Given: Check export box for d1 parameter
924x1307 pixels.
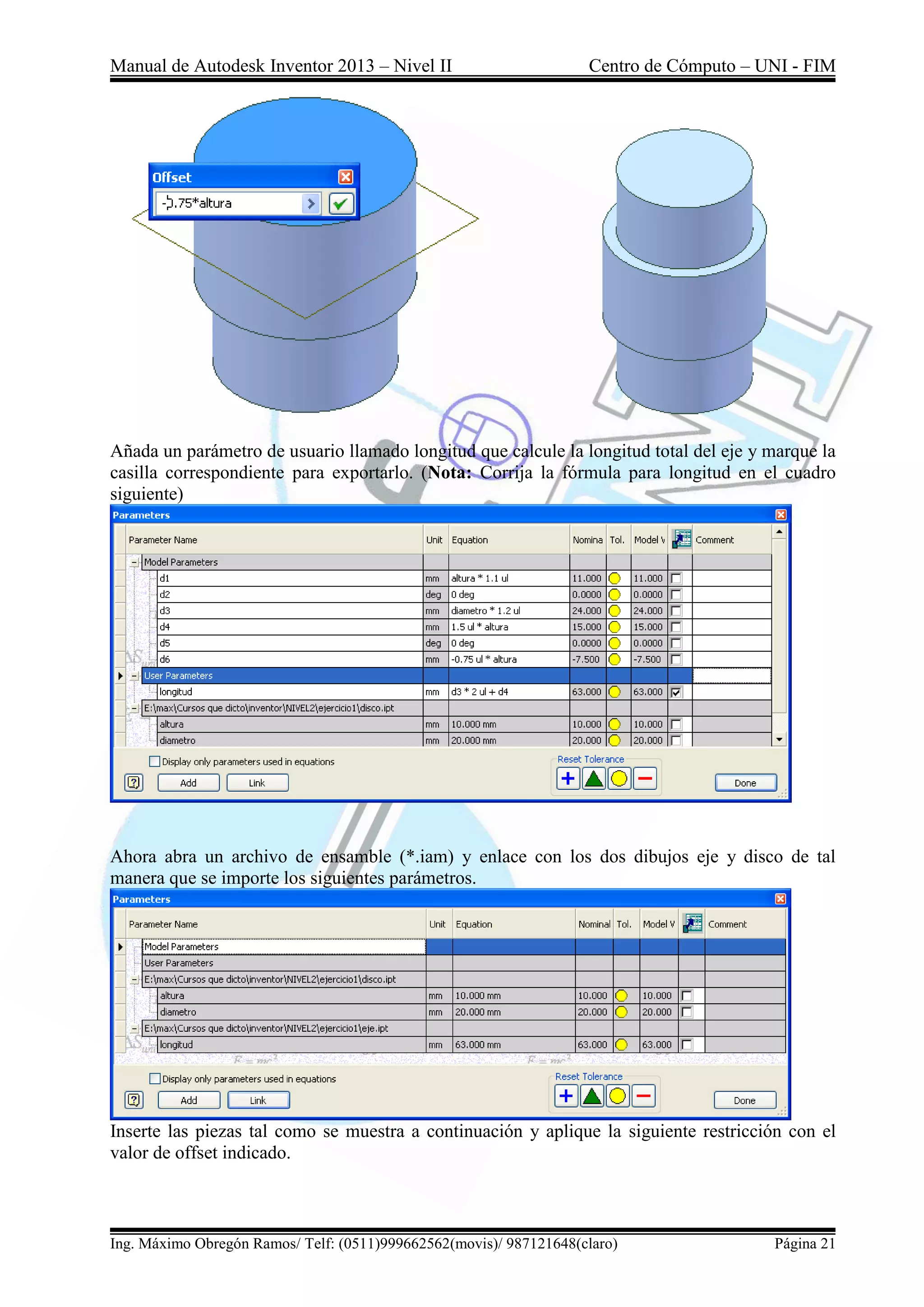Looking at the screenshot, I should (x=676, y=579).
